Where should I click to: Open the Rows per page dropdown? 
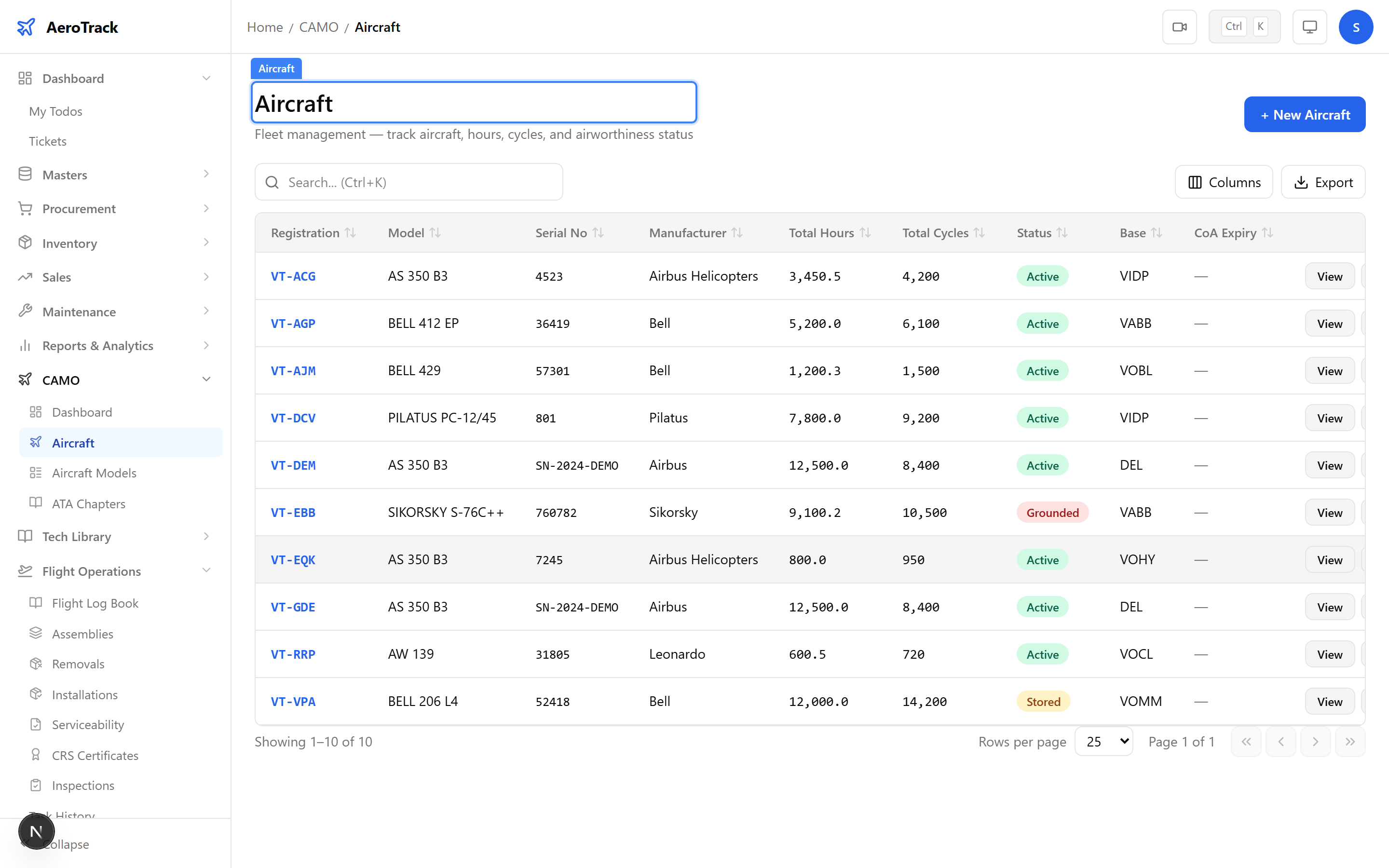pyautogui.click(x=1103, y=741)
